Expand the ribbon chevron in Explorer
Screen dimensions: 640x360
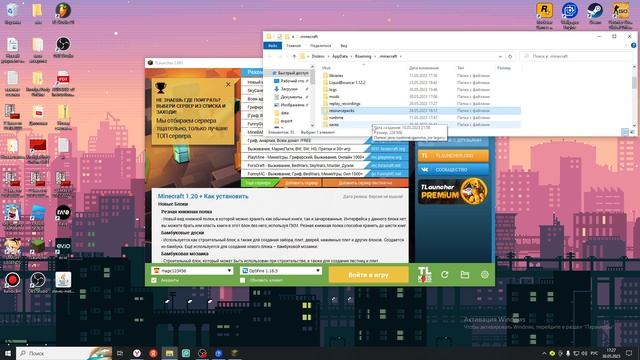click(627, 46)
